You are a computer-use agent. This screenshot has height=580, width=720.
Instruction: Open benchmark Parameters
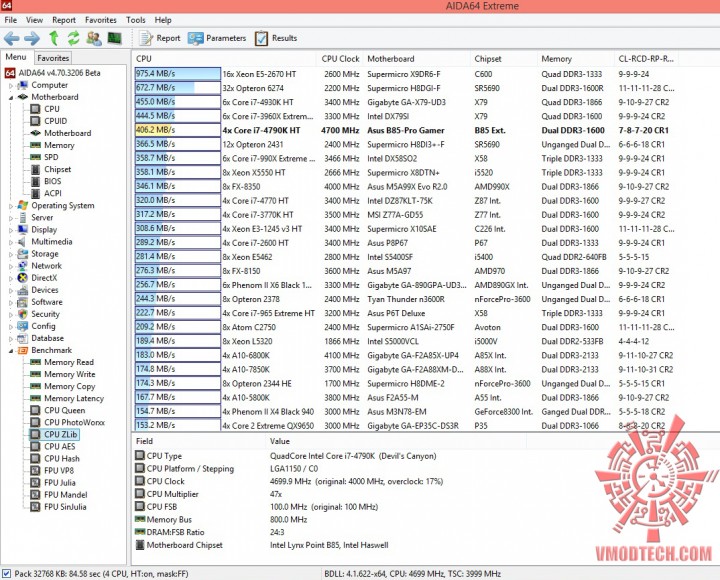(x=217, y=38)
